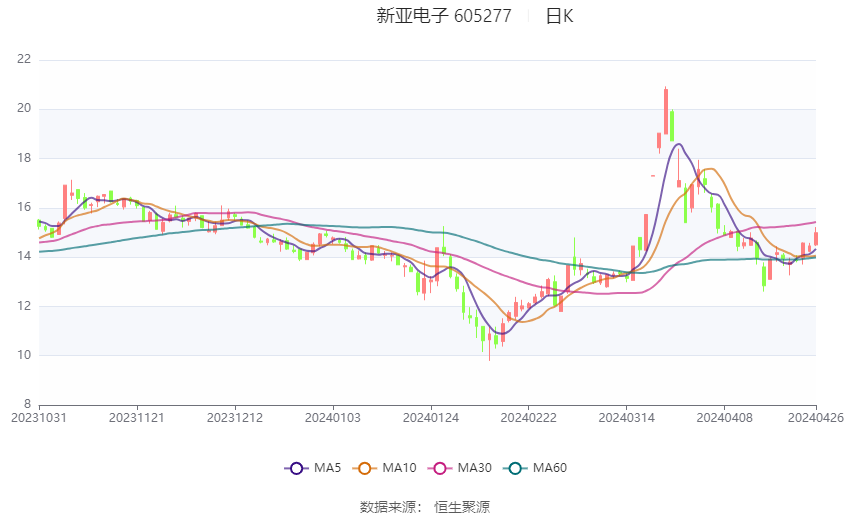Click the 日K label in the title

point(559,16)
